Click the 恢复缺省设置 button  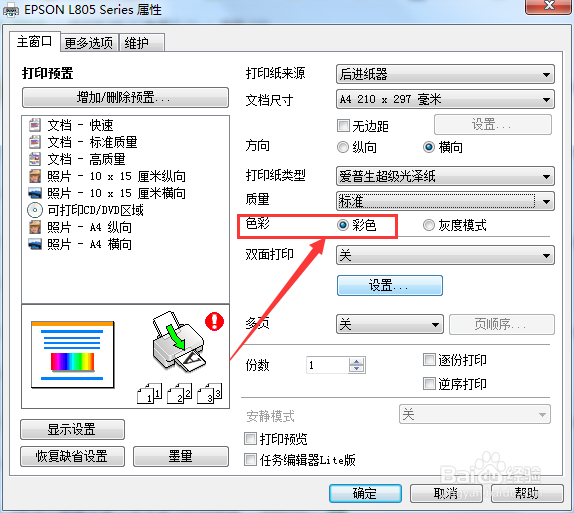pyautogui.click(x=72, y=456)
